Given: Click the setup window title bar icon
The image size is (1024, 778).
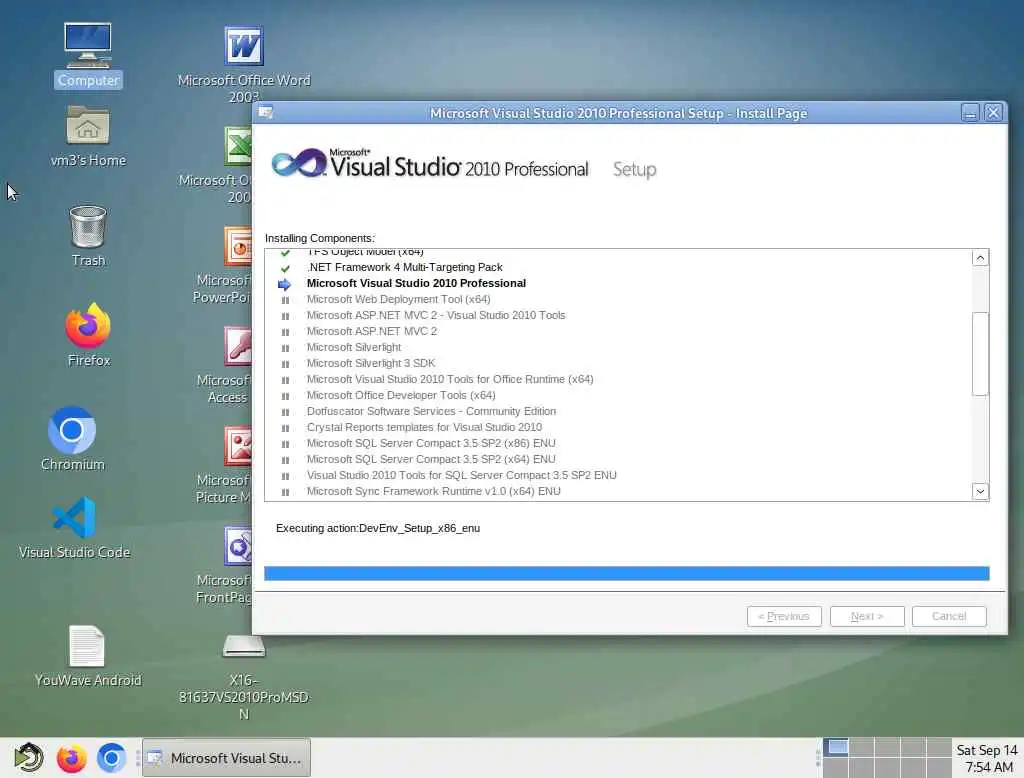Looking at the screenshot, I should [266, 112].
